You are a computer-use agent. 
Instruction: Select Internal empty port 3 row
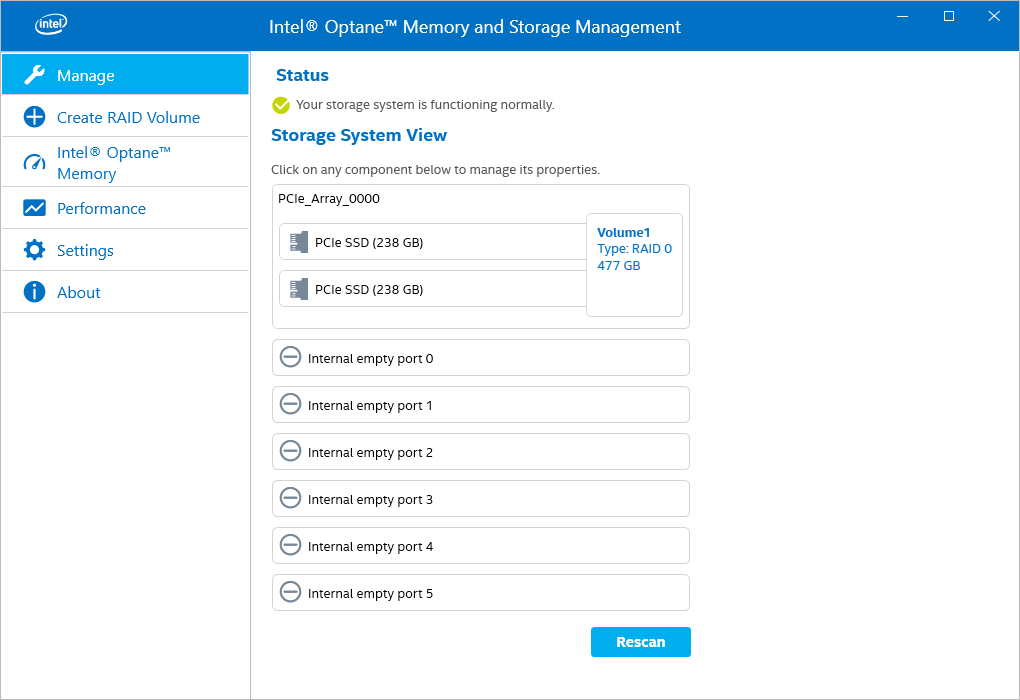pyautogui.click(x=481, y=498)
